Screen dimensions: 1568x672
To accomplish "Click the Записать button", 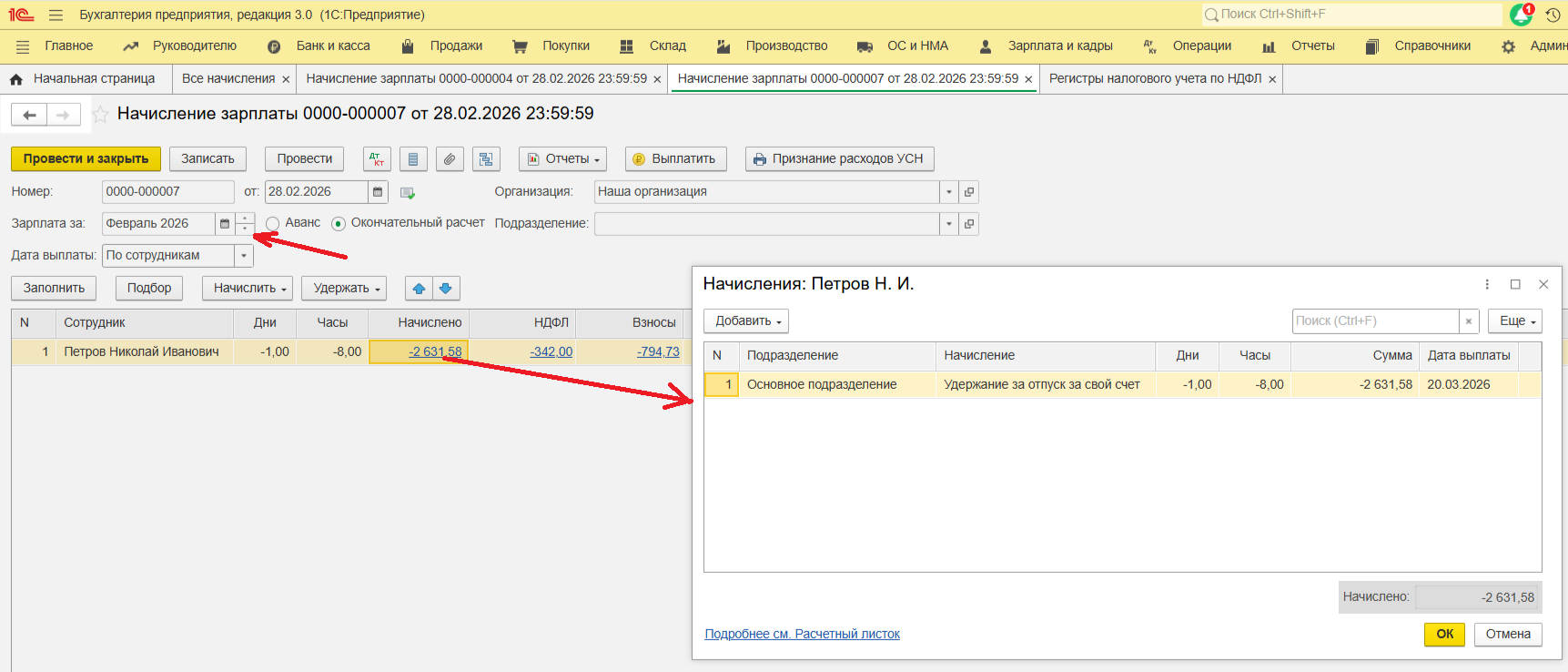I will [x=207, y=159].
